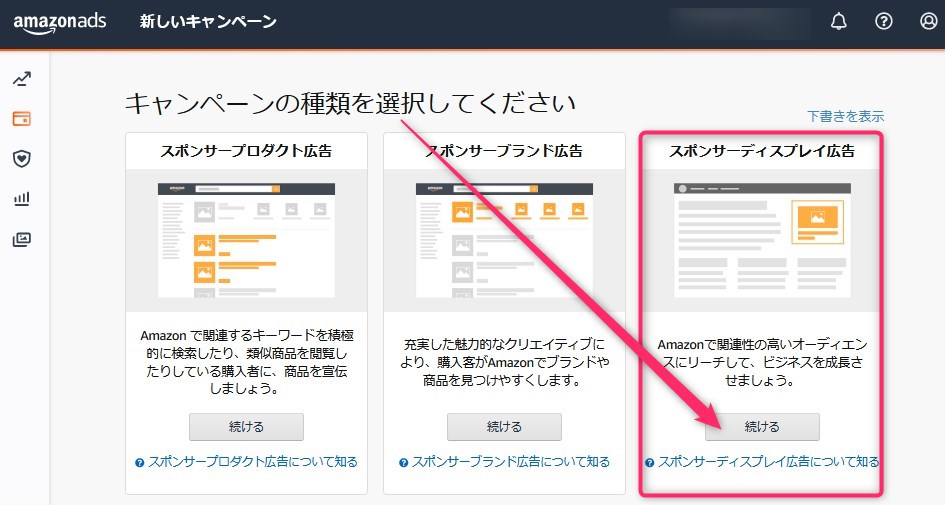The height and width of the screenshot is (505, 945).
Task: Open the notifications bell
Action: click(838, 22)
